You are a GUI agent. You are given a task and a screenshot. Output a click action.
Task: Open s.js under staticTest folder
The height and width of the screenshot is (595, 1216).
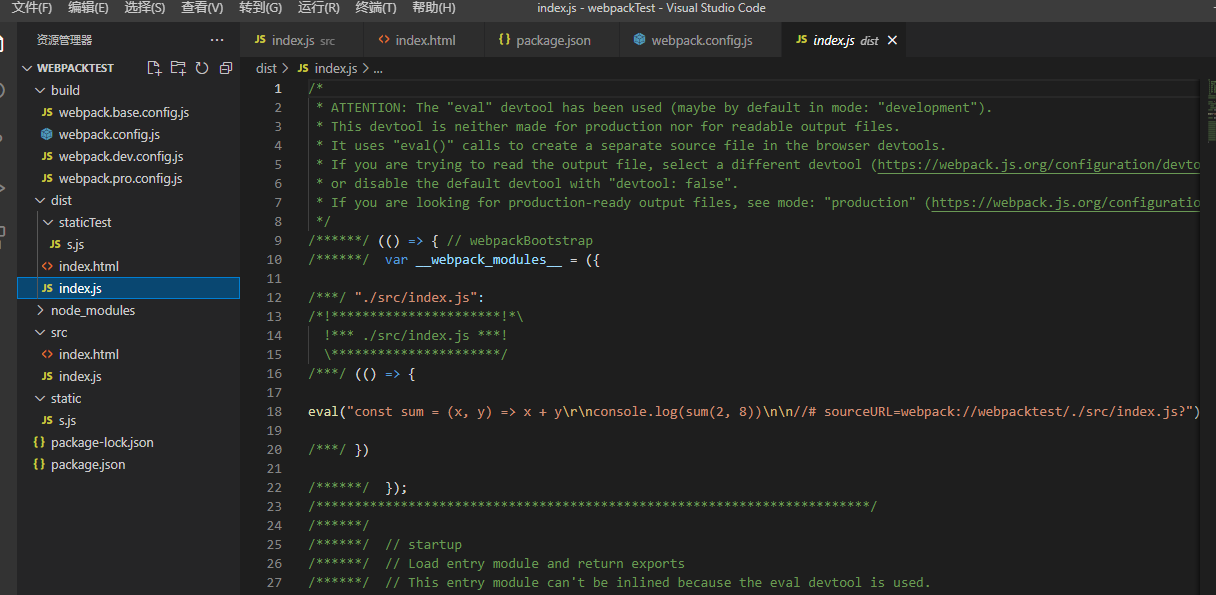(x=128, y=244)
